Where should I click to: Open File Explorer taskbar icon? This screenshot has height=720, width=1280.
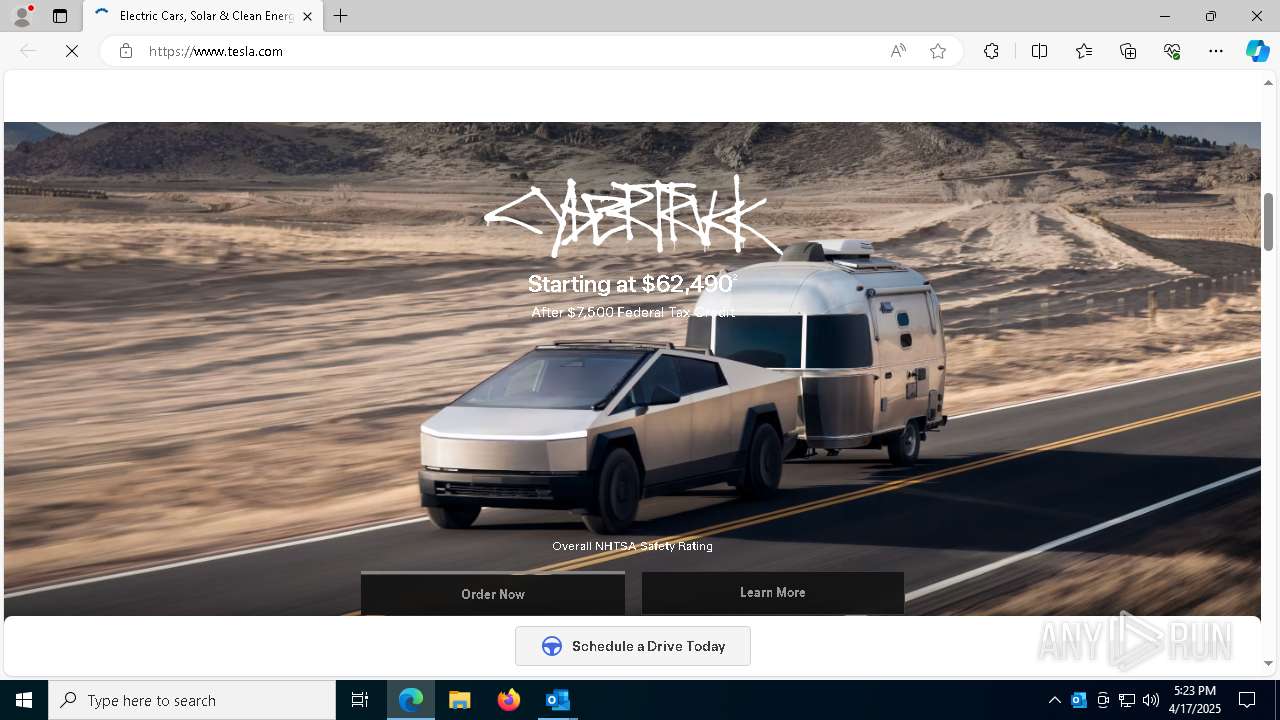[x=460, y=700]
